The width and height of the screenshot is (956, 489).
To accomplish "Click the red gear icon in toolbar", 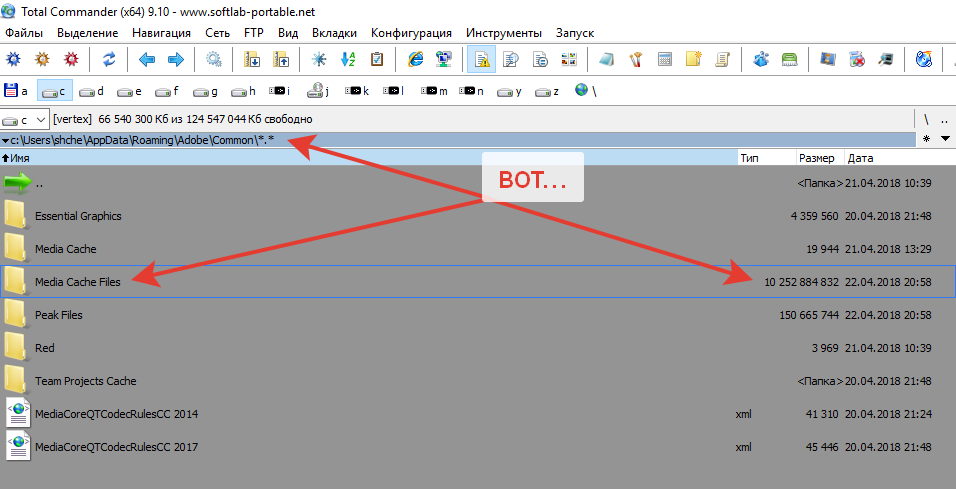I will point(71,59).
